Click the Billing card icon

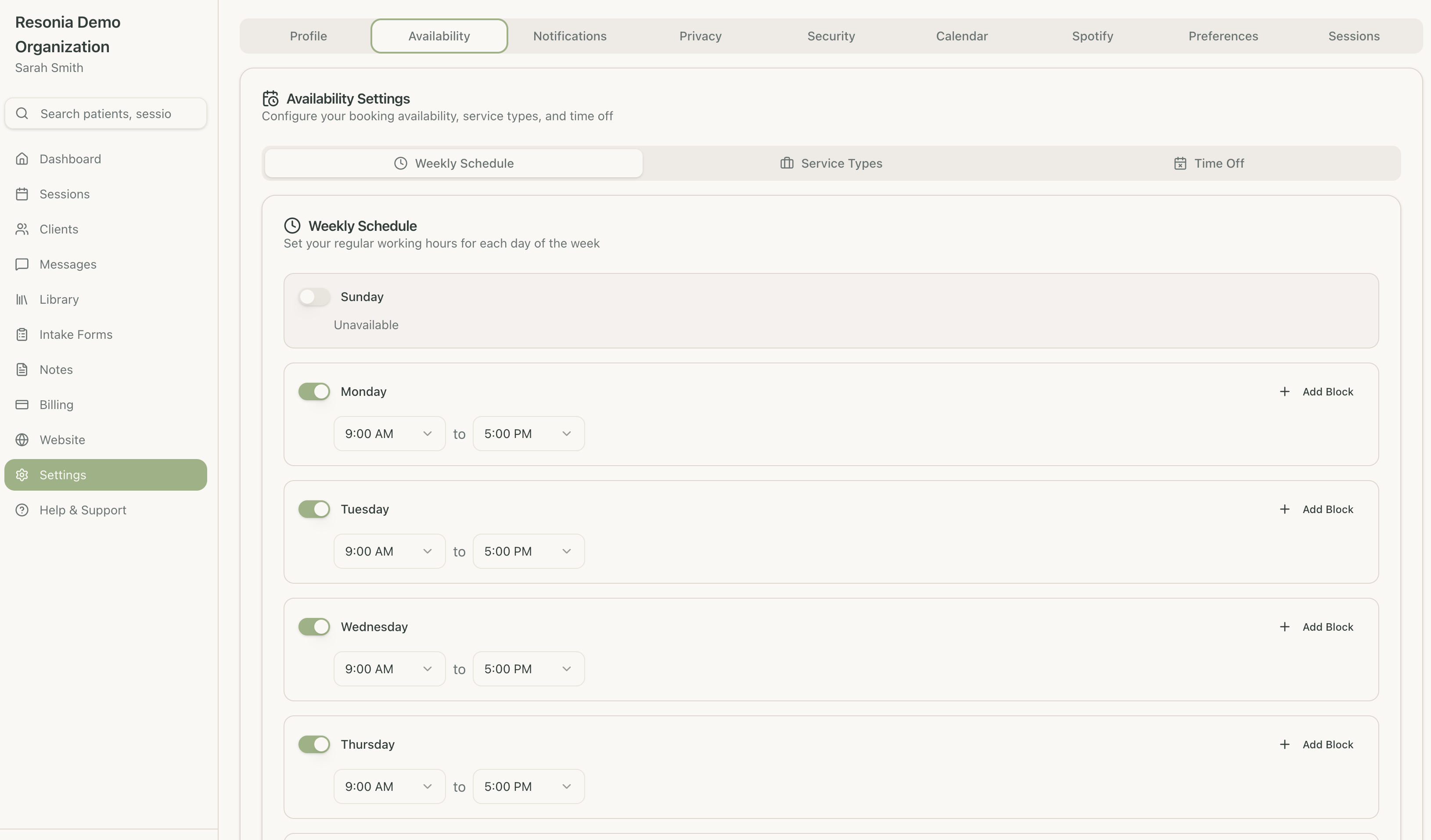tap(22, 405)
